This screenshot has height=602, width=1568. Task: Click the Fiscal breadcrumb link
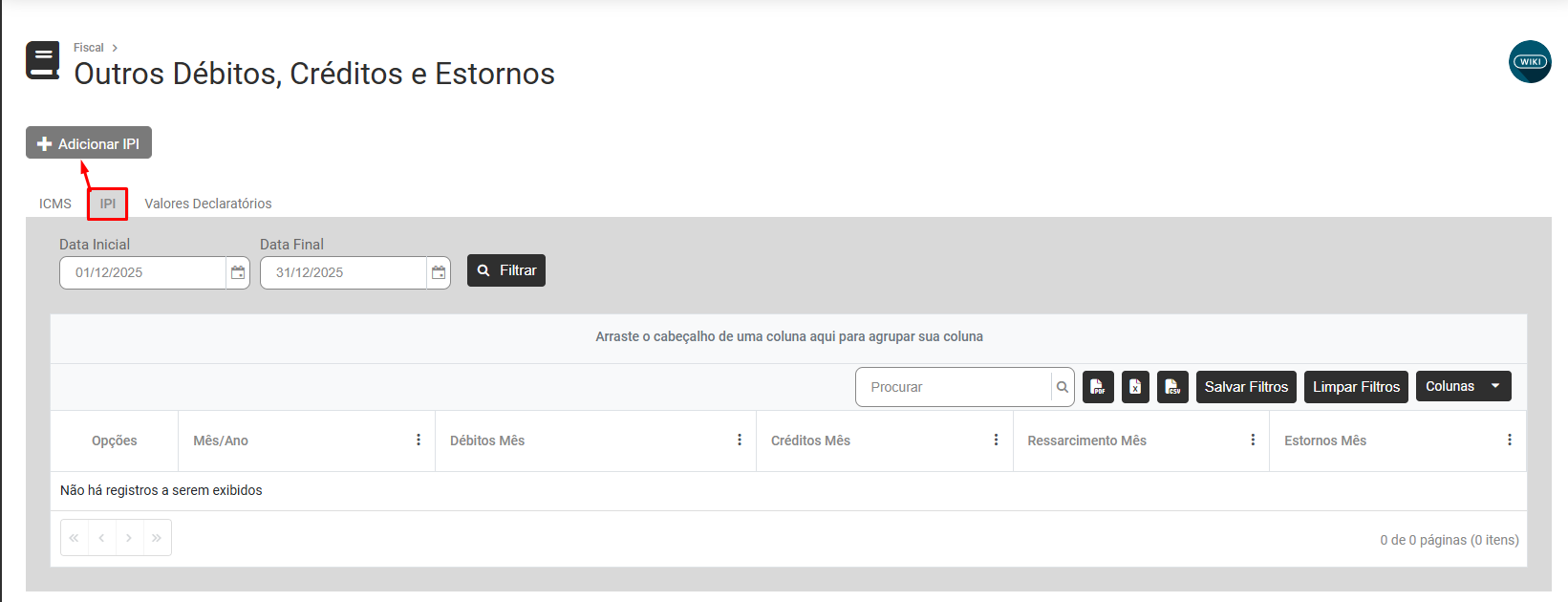89,48
